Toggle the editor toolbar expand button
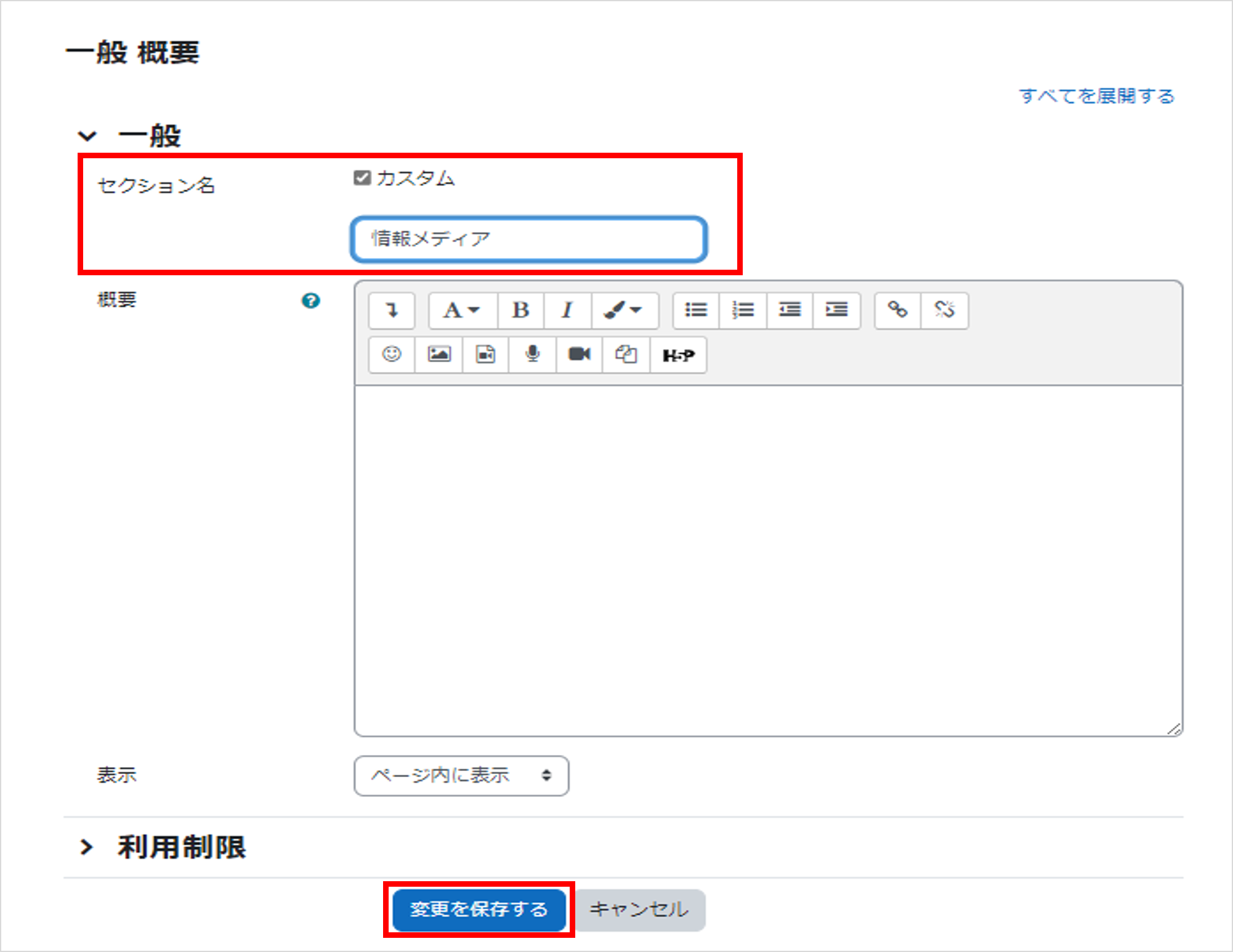 (x=392, y=310)
